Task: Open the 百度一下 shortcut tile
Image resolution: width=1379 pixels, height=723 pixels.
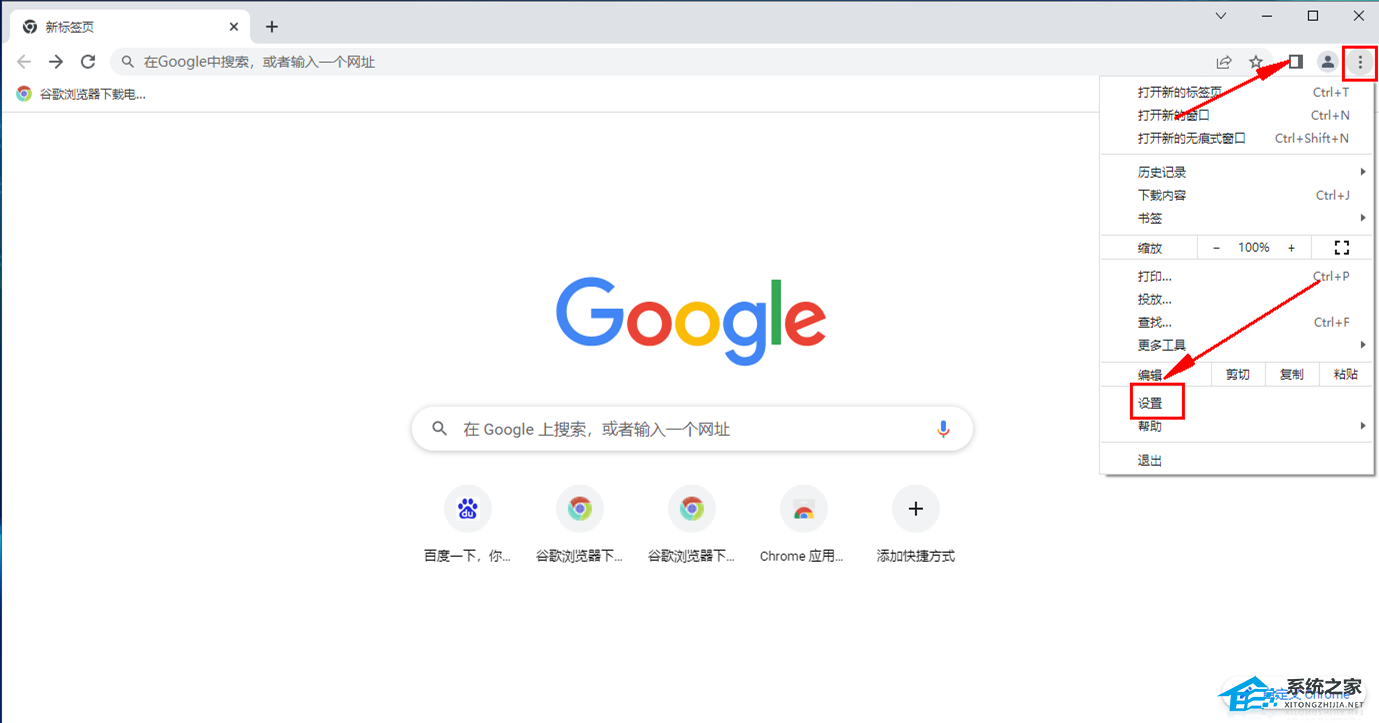Action: coord(468,525)
